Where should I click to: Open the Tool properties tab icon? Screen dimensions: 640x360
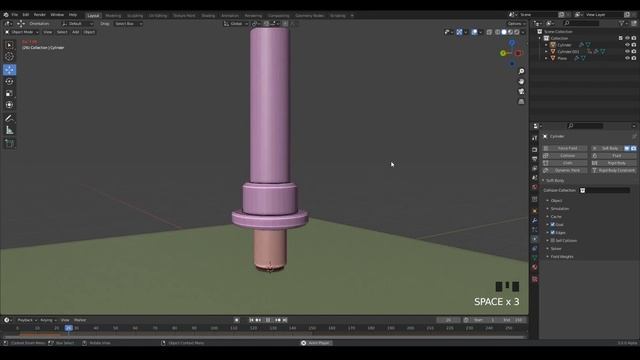tap(535, 138)
